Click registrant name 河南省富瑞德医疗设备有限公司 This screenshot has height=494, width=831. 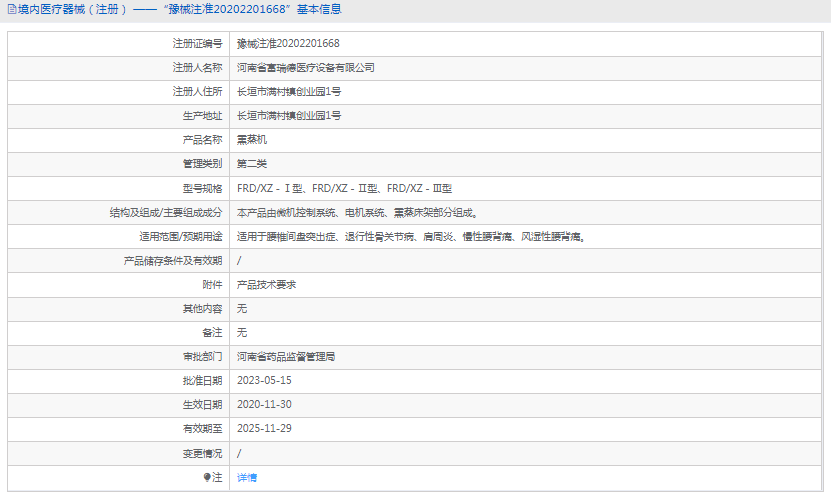point(306,67)
